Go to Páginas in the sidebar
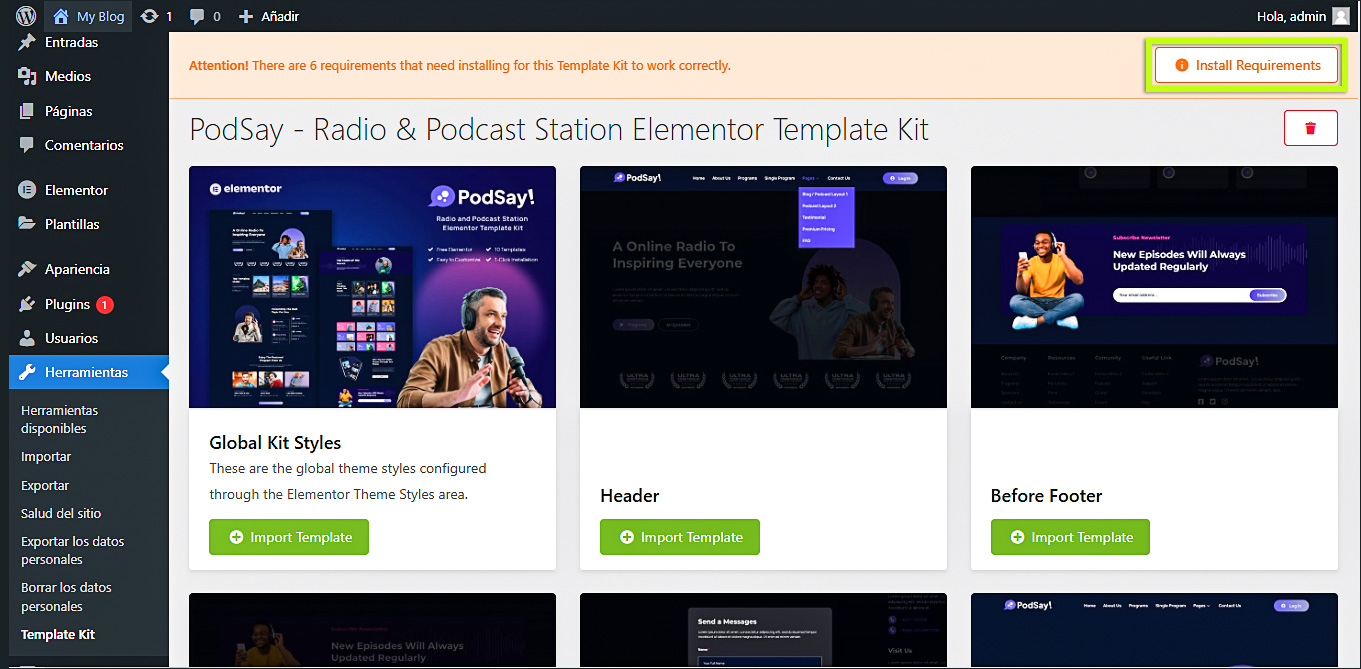The width and height of the screenshot is (1361, 669). pos(68,111)
